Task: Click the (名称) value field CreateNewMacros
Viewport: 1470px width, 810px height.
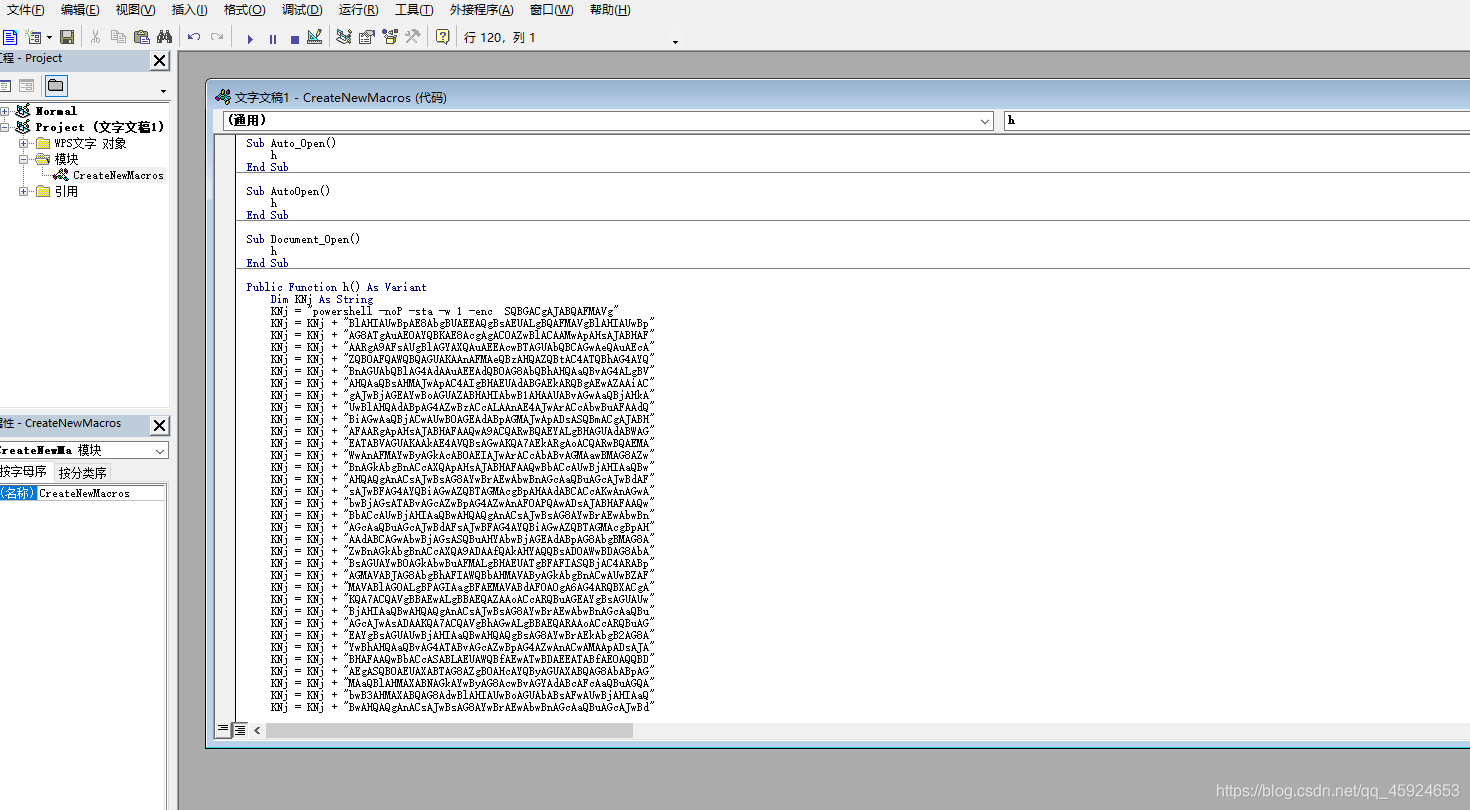Action: click(x=102, y=493)
